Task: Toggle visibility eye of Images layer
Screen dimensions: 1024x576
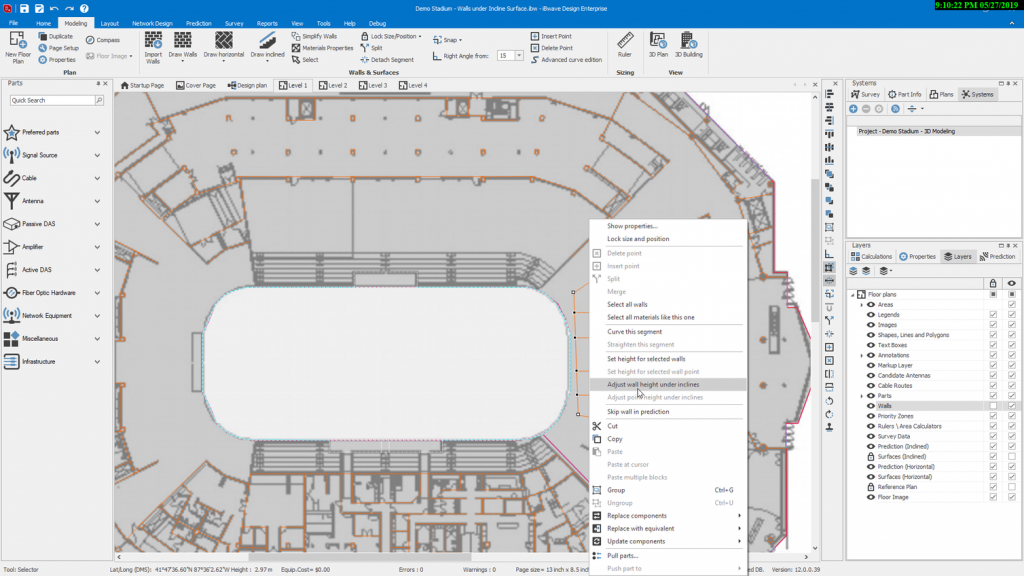Action: pos(871,325)
